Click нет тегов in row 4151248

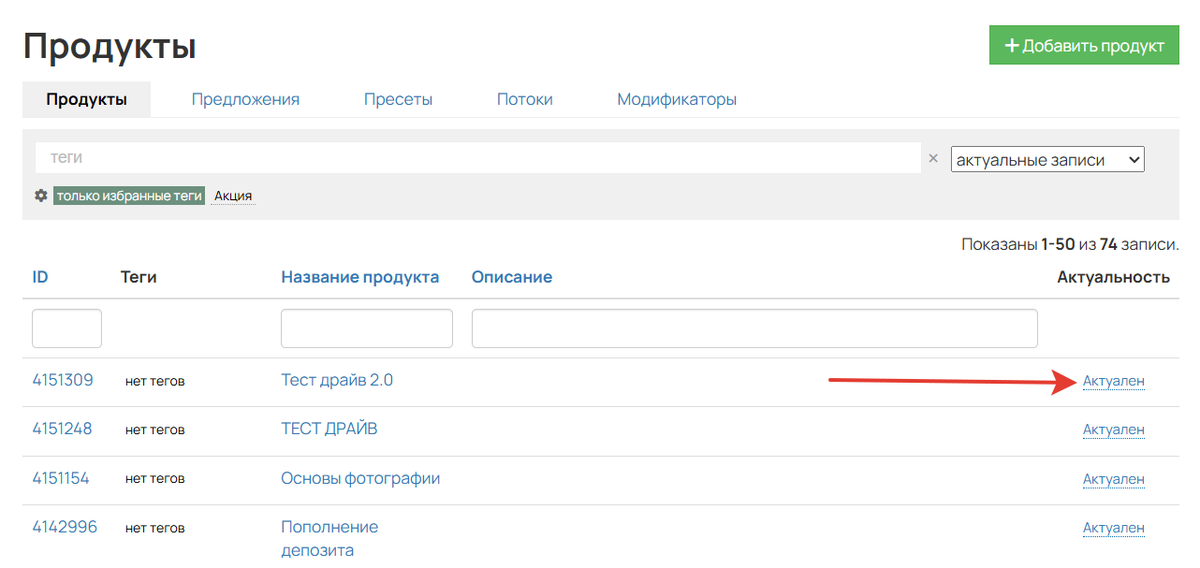pyautogui.click(x=155, y=430)
